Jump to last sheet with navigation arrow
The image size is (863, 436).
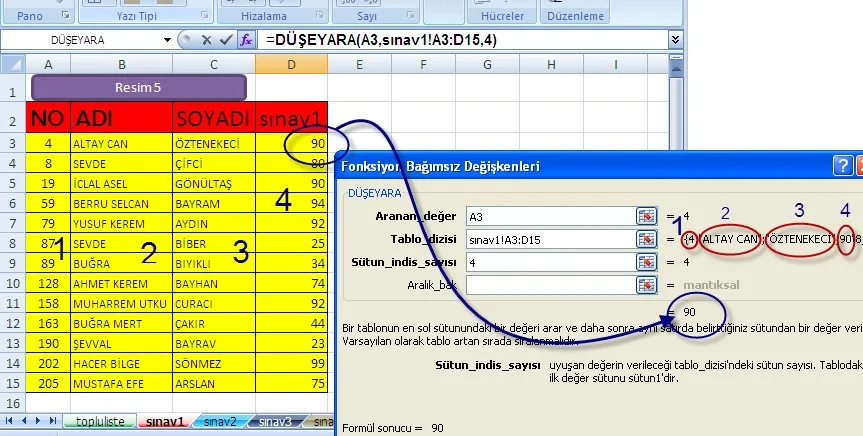pos(51,422)
